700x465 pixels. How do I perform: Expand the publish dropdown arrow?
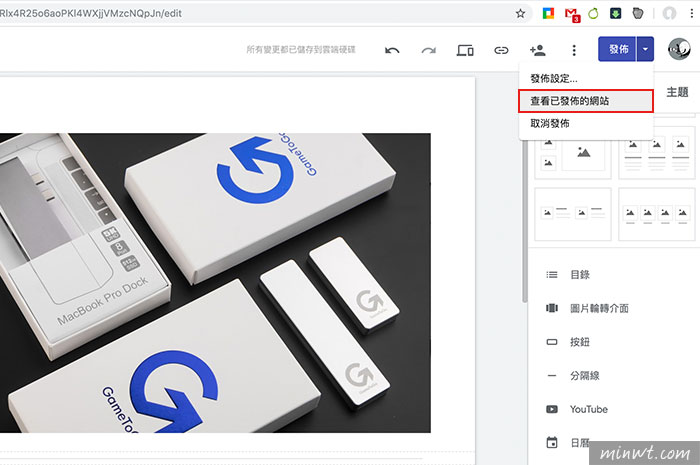pyautogui.click(x=645, y=49)
